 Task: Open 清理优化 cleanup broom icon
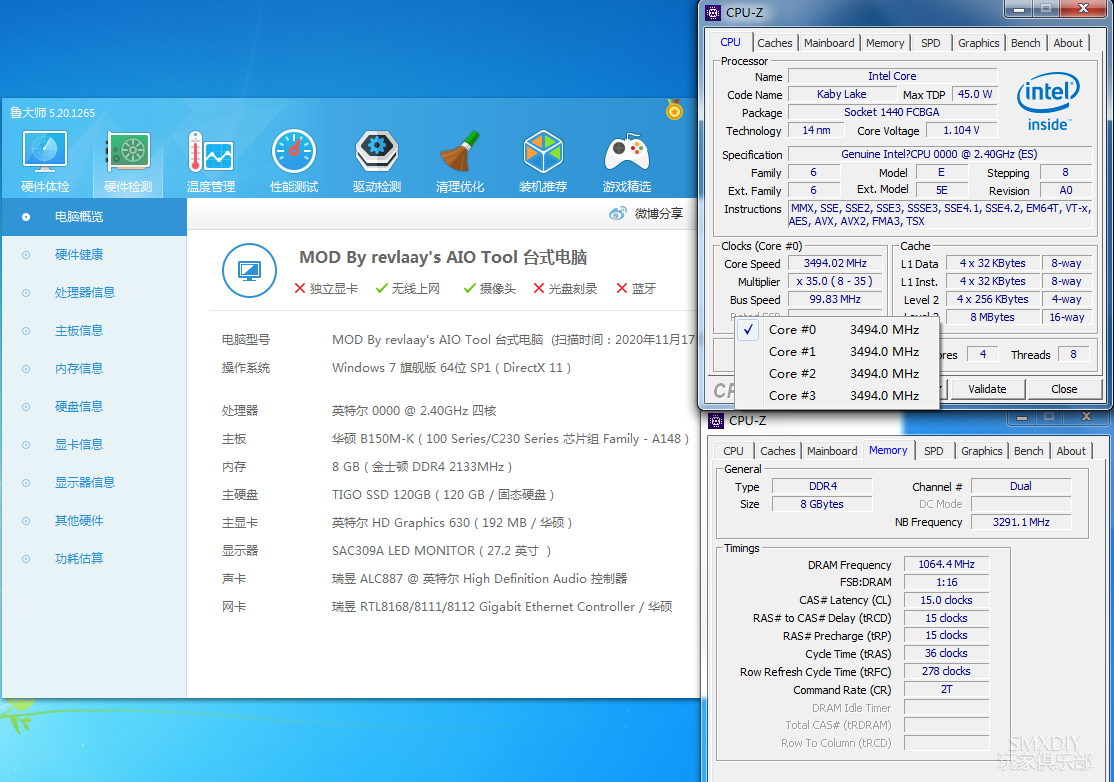pos(460,152)
